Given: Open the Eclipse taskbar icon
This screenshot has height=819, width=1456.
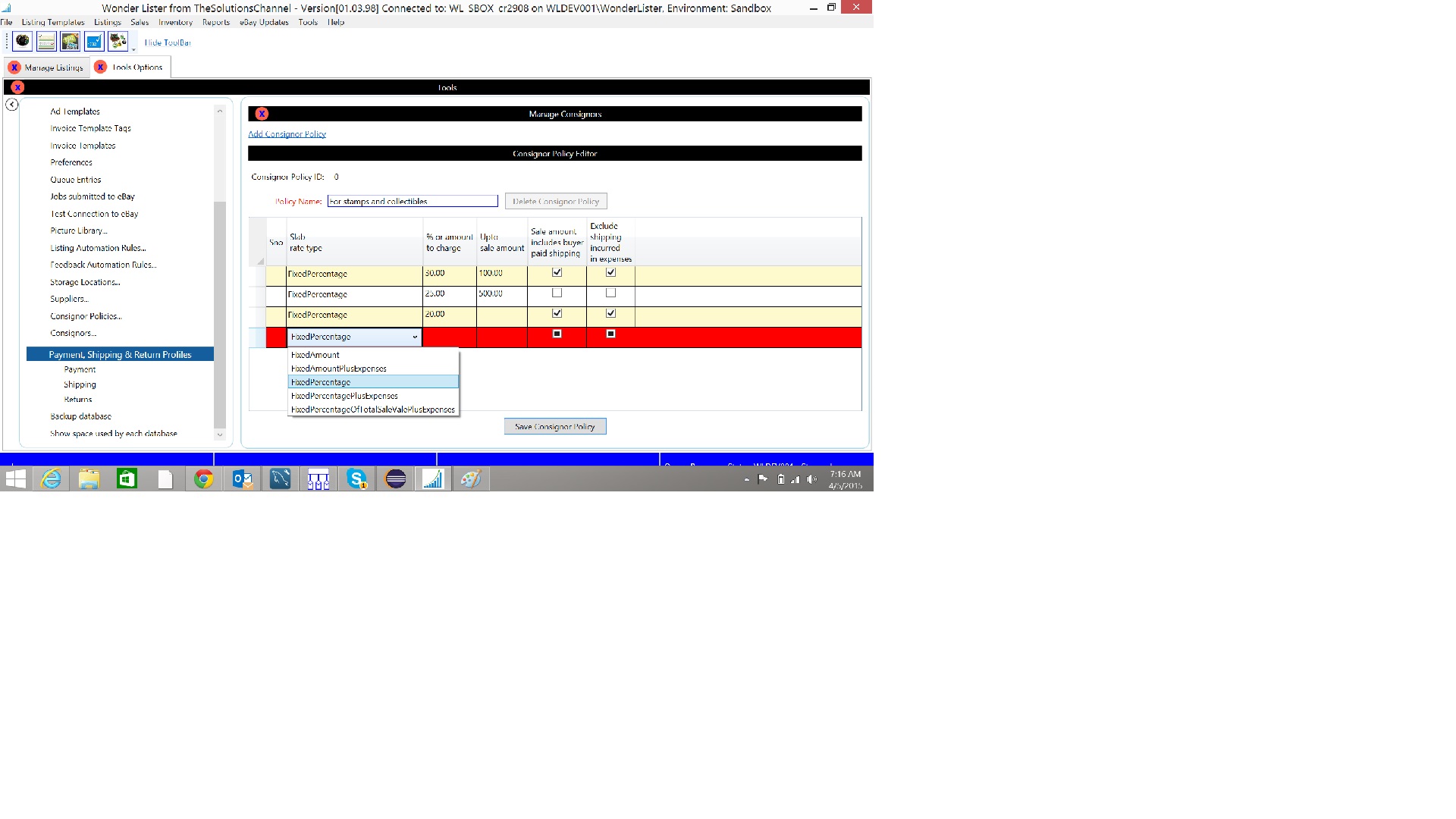Looking at the screenshot, I should pos(395,479).
